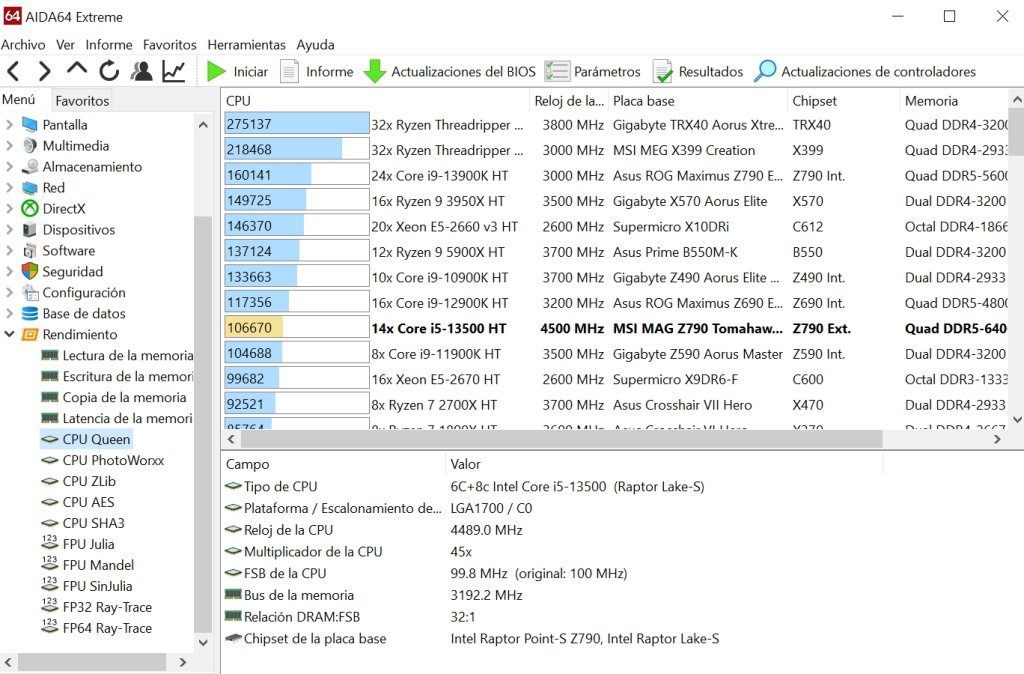Select the CPU PhotoWorxx benchmark
Image resolution: width=1024 pixels, height=674 pixels.
113,460
